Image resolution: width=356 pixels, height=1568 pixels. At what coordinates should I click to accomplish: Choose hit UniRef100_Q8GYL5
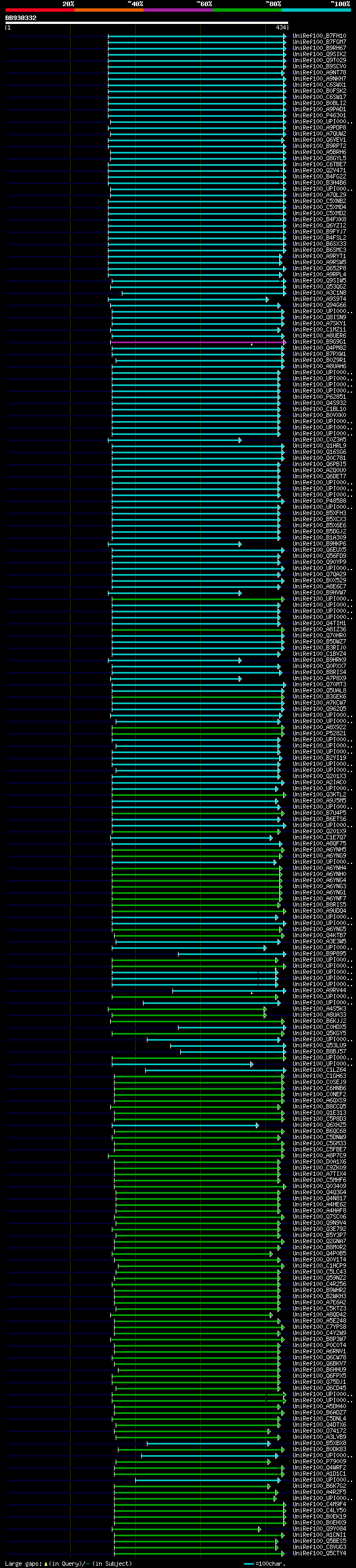coord(319,159)
